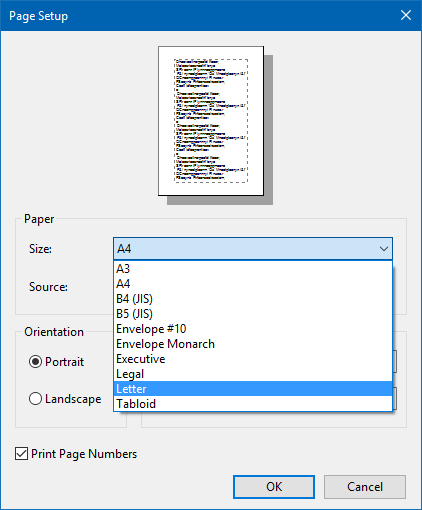The width and height of the screenshot is (422, 510).
Task: Choose Tabloid paper size
Action: [x=253, y=404]
